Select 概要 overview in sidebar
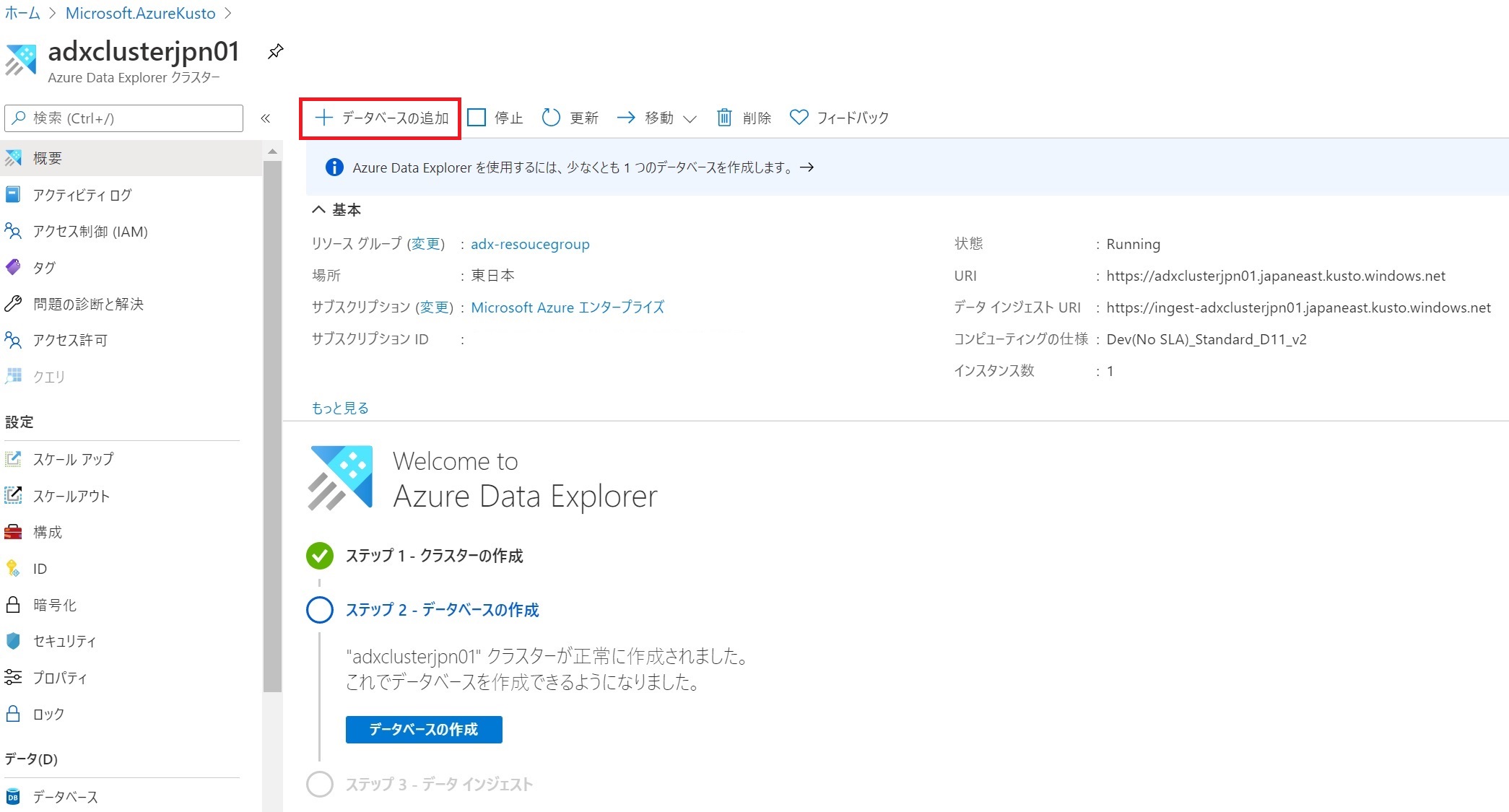Viewport: 1509px width, 812px height. [131, 158]
